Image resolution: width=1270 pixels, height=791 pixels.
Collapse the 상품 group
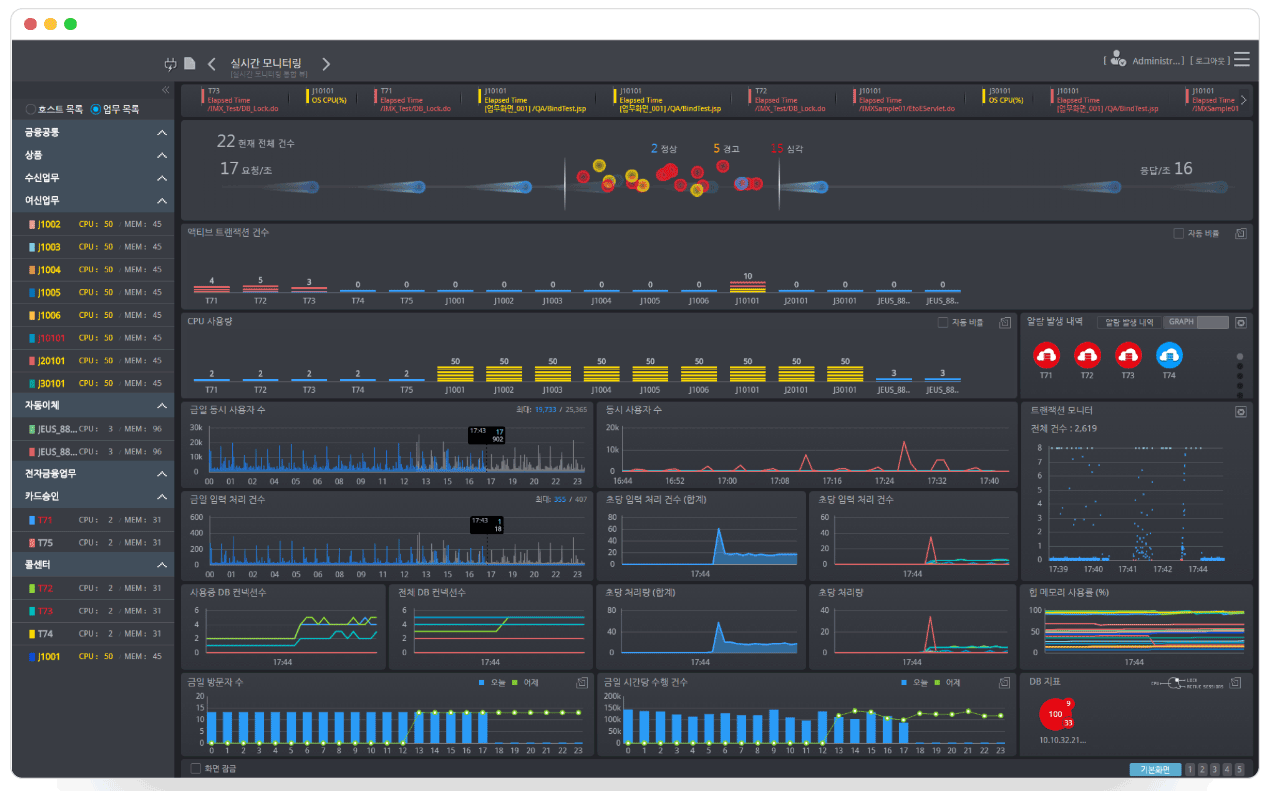pyautogui.click(x=162, y=156)
